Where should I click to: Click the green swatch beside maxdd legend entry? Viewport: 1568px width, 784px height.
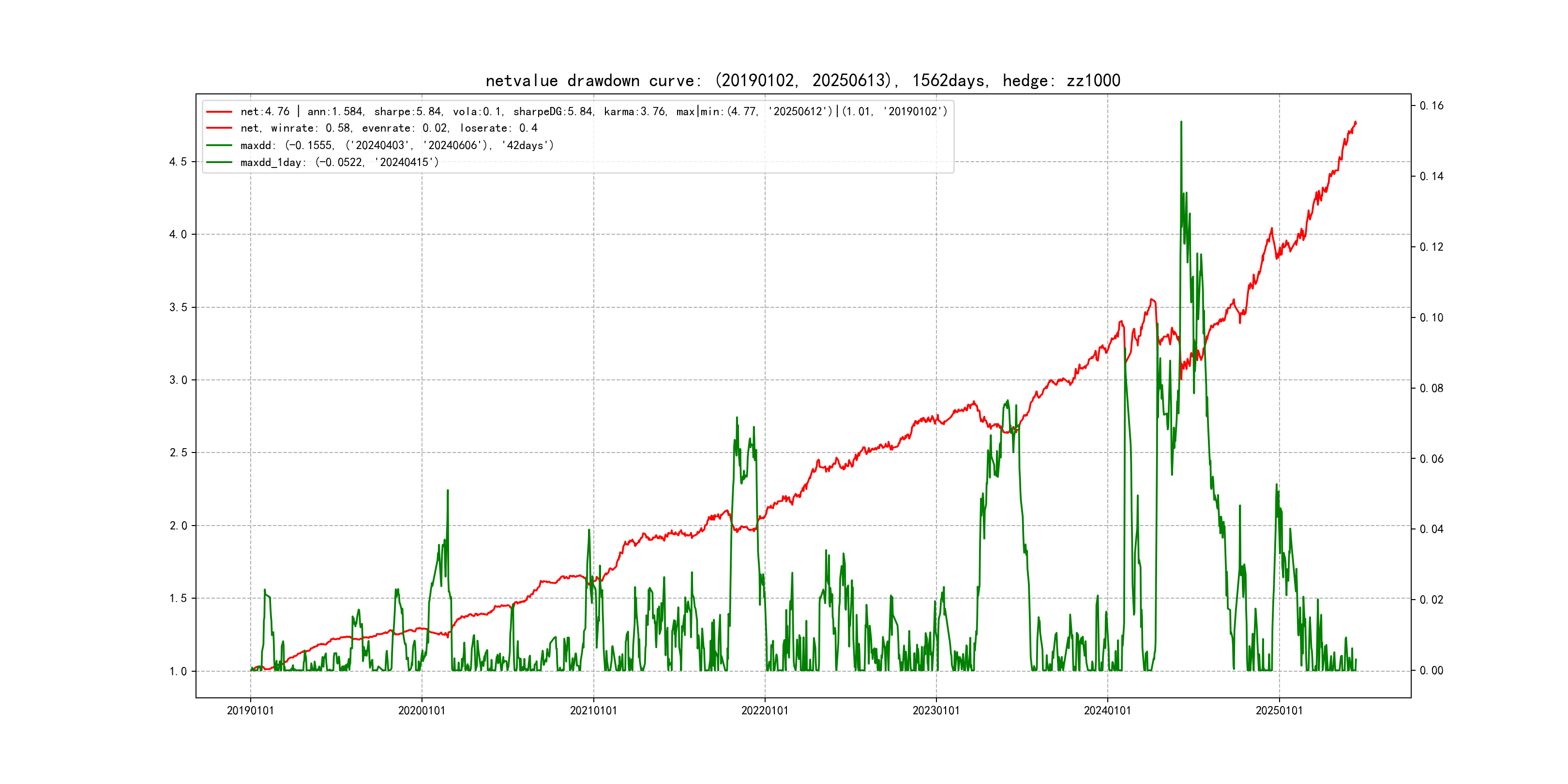[219, 146]
